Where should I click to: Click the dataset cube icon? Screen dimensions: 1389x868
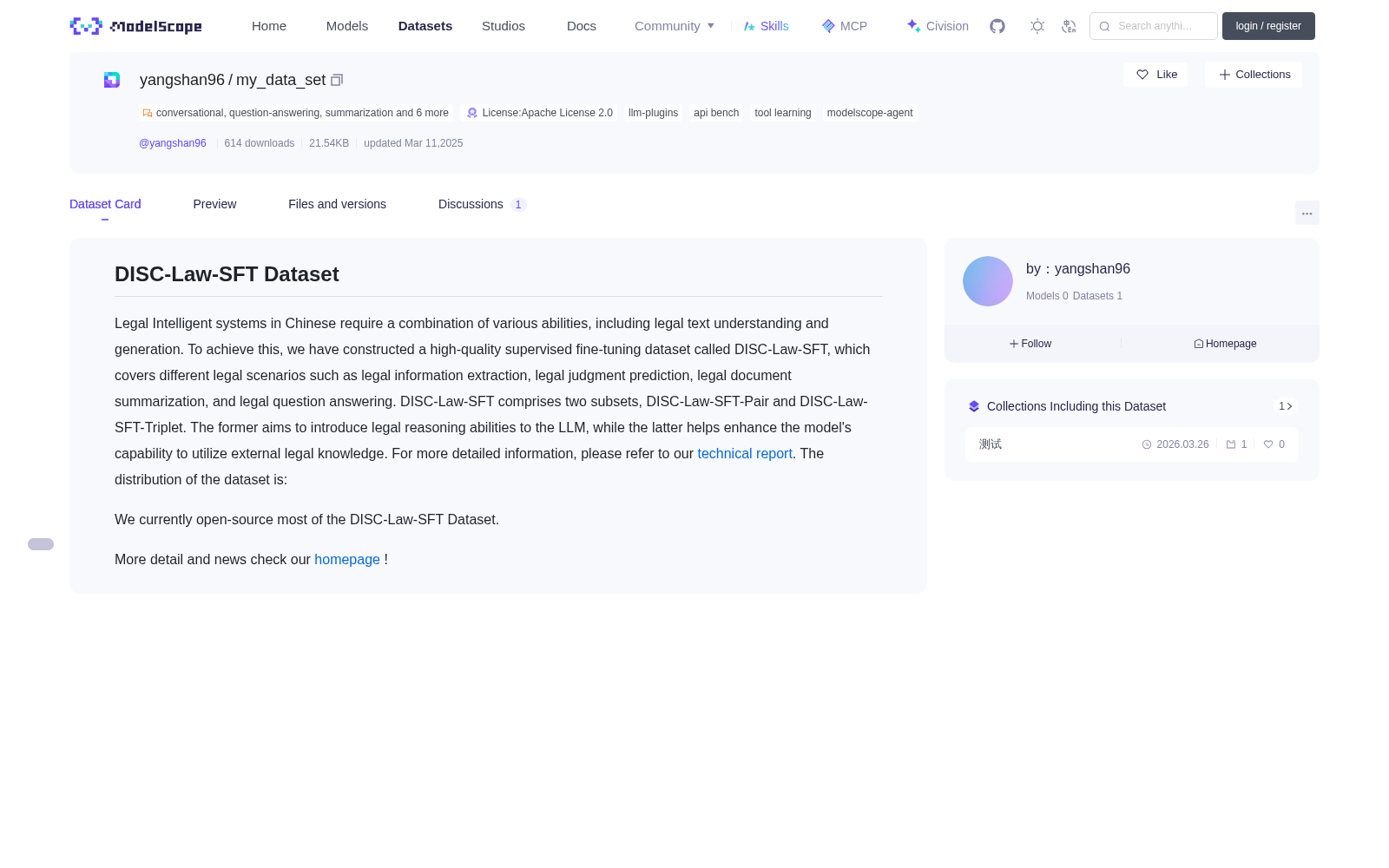click(112, 80)
